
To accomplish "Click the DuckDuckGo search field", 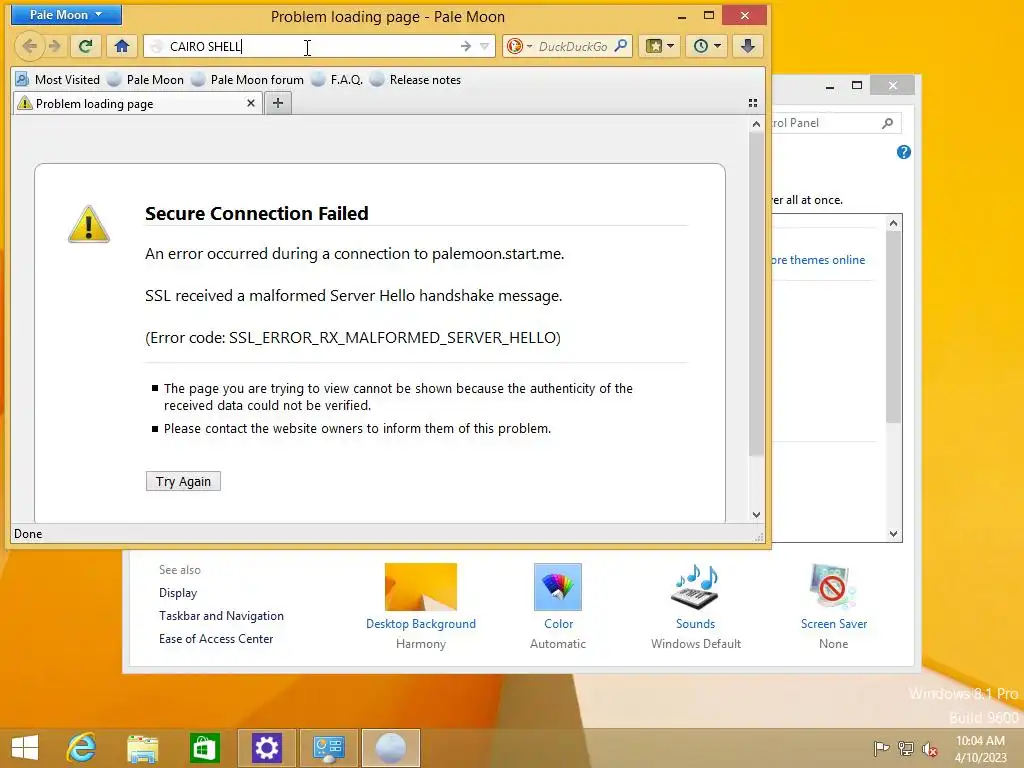I will pyautogui.click(x=573, y=46).
